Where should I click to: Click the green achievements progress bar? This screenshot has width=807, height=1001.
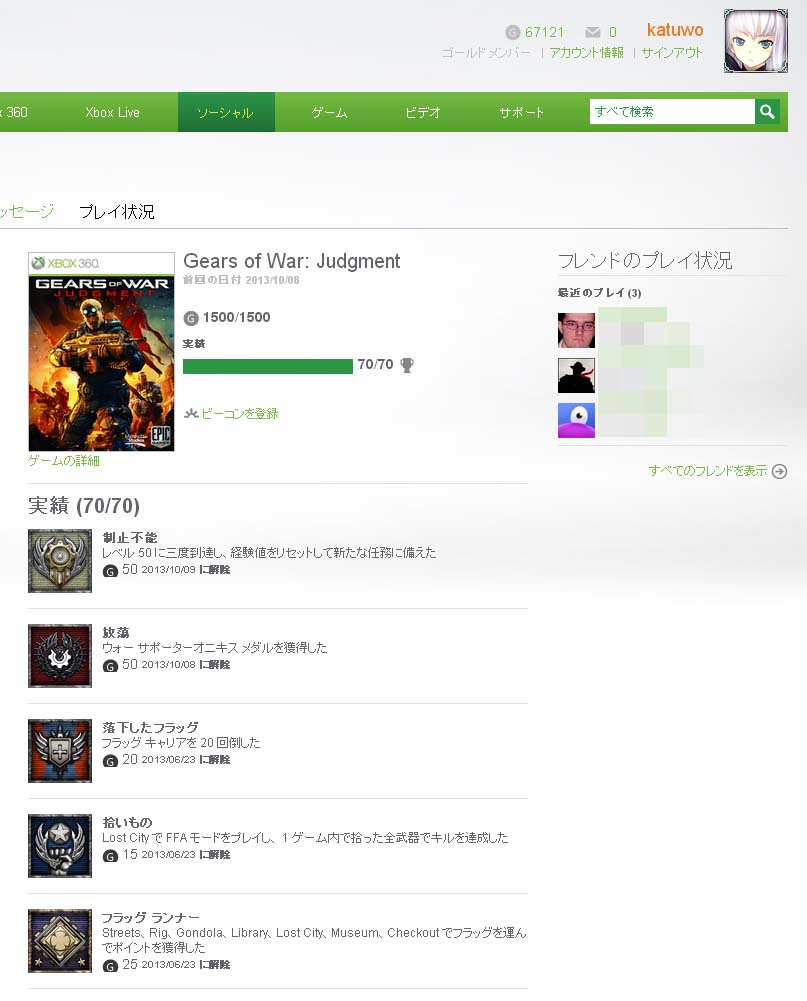[x=268, y=366]
